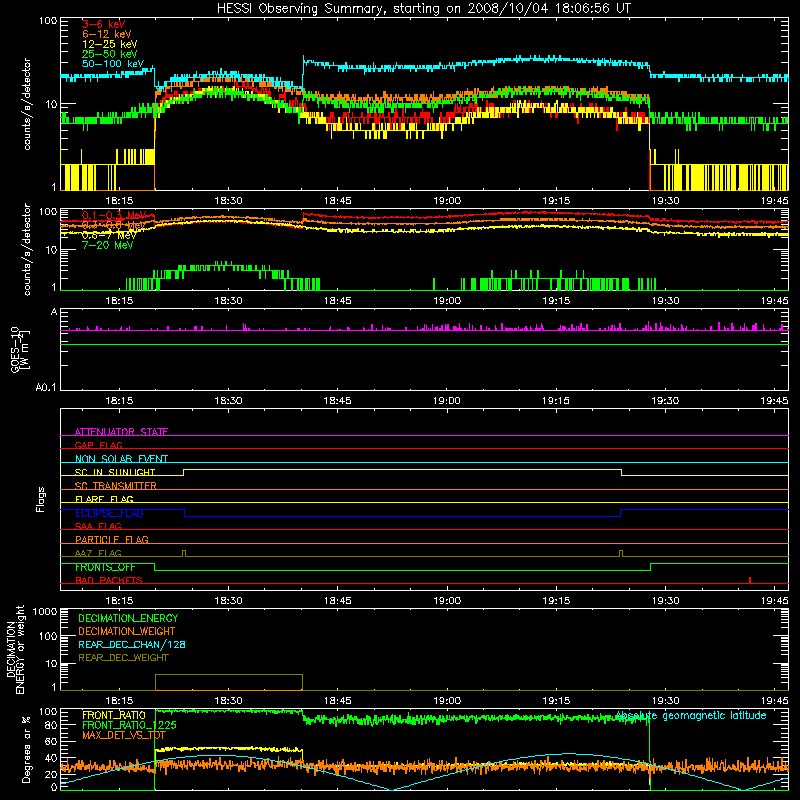Viewport: 800px width, 800px height.
Task: Select the 'FLARE_FLAG' flag label
Action: [x=104, y=499]
